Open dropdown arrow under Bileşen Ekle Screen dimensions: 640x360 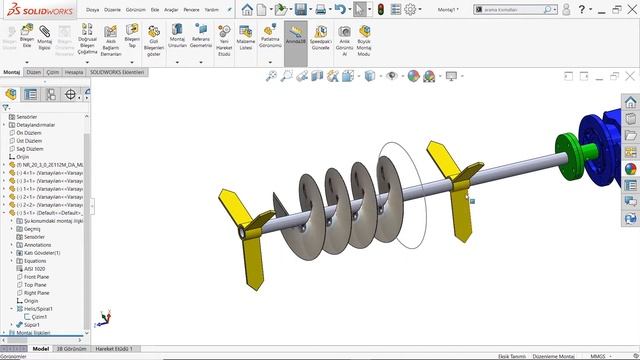point(27,62)
